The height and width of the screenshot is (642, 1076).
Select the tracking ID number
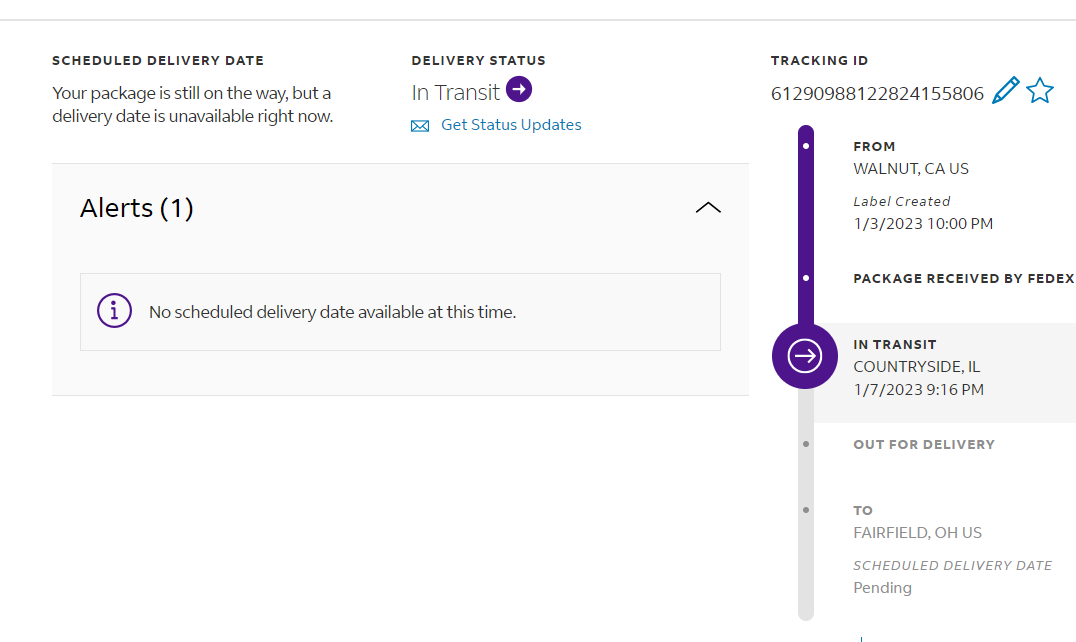(x=877, y=94)
